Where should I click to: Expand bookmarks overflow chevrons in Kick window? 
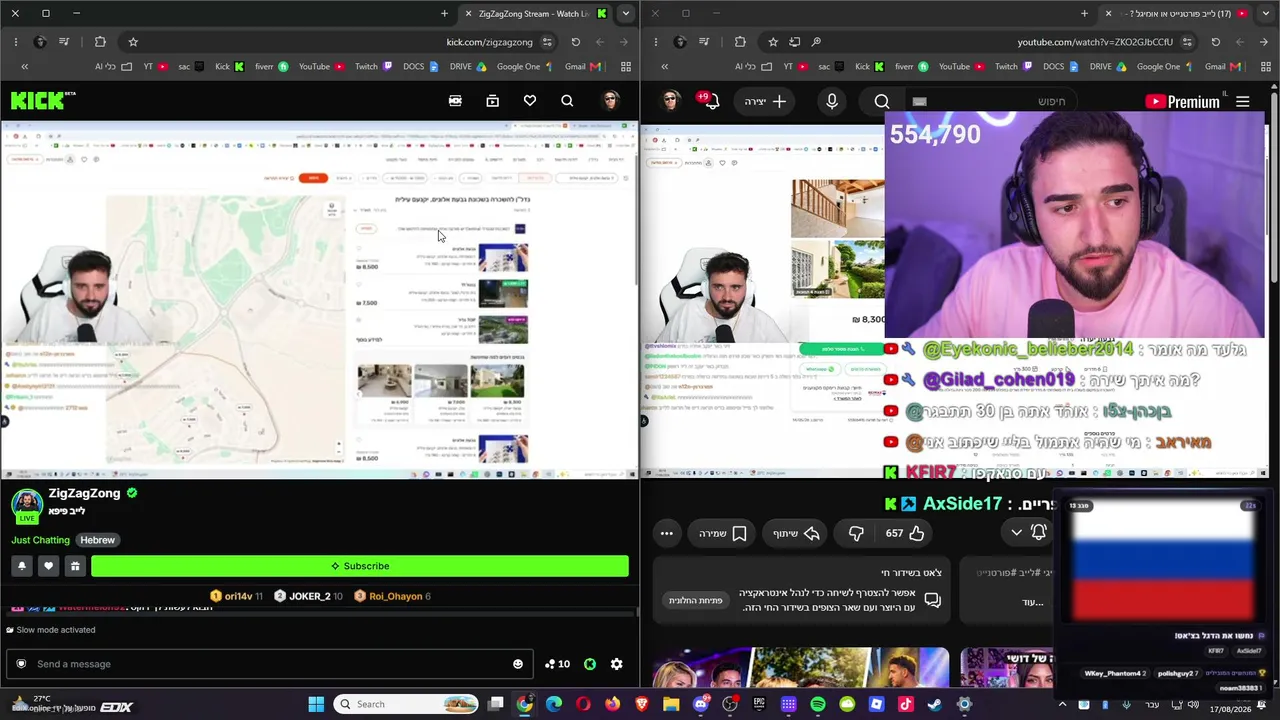[x=25, y=67]
